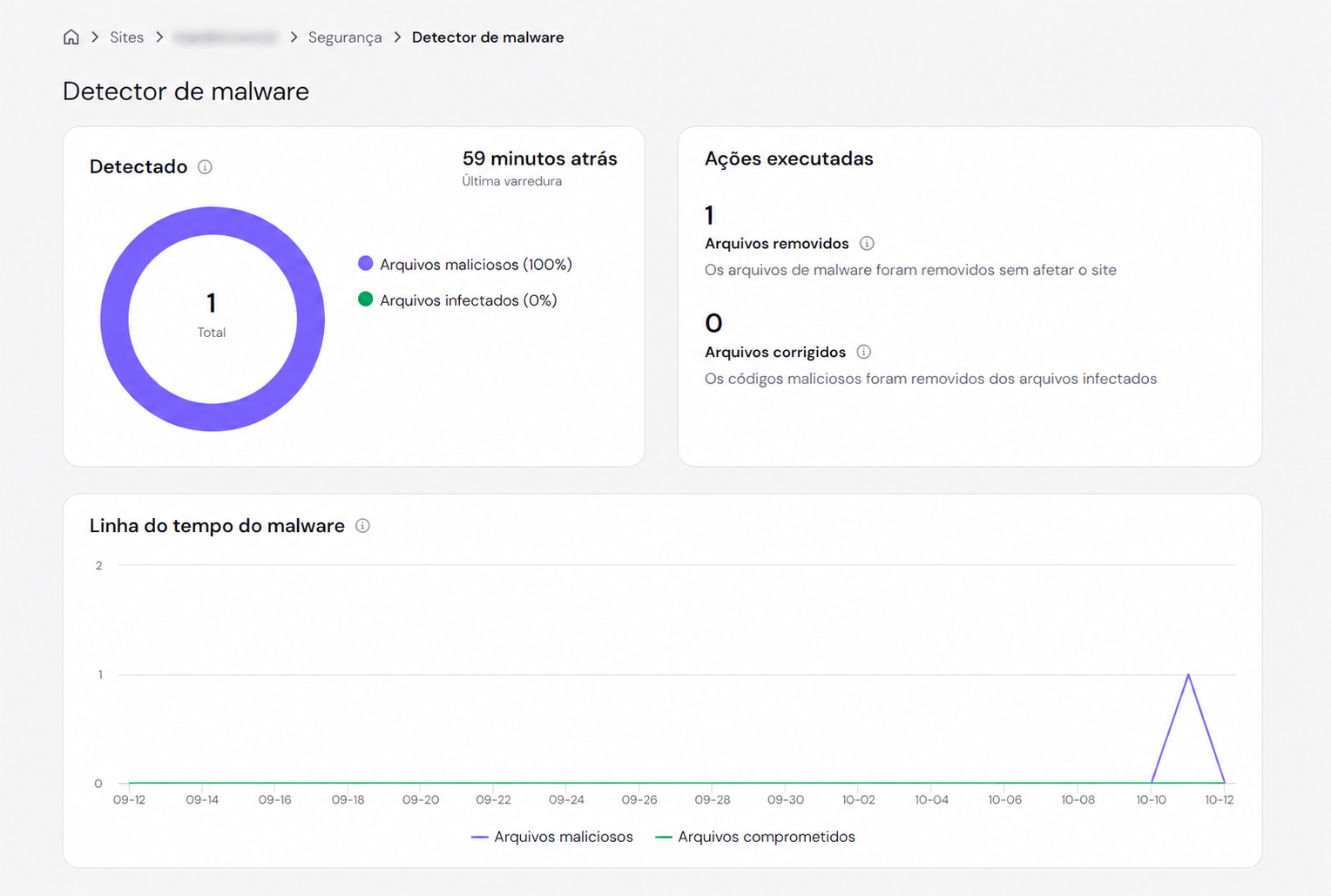Click the Arquivos corrigidos label
Screen dimensions: 1331x896
click(775, 352)
